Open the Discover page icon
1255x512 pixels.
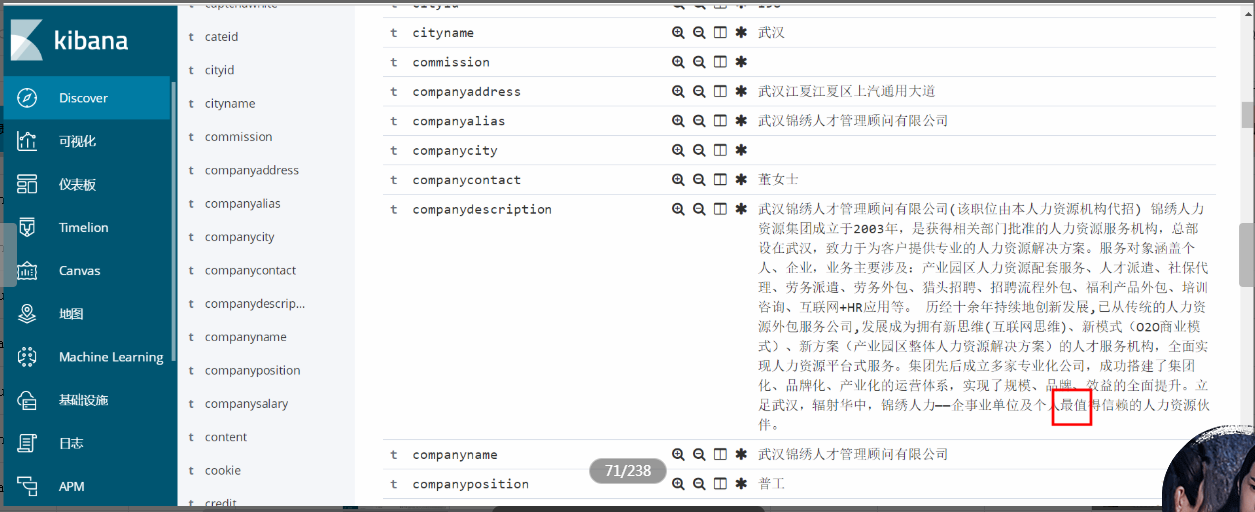[28, 98]
